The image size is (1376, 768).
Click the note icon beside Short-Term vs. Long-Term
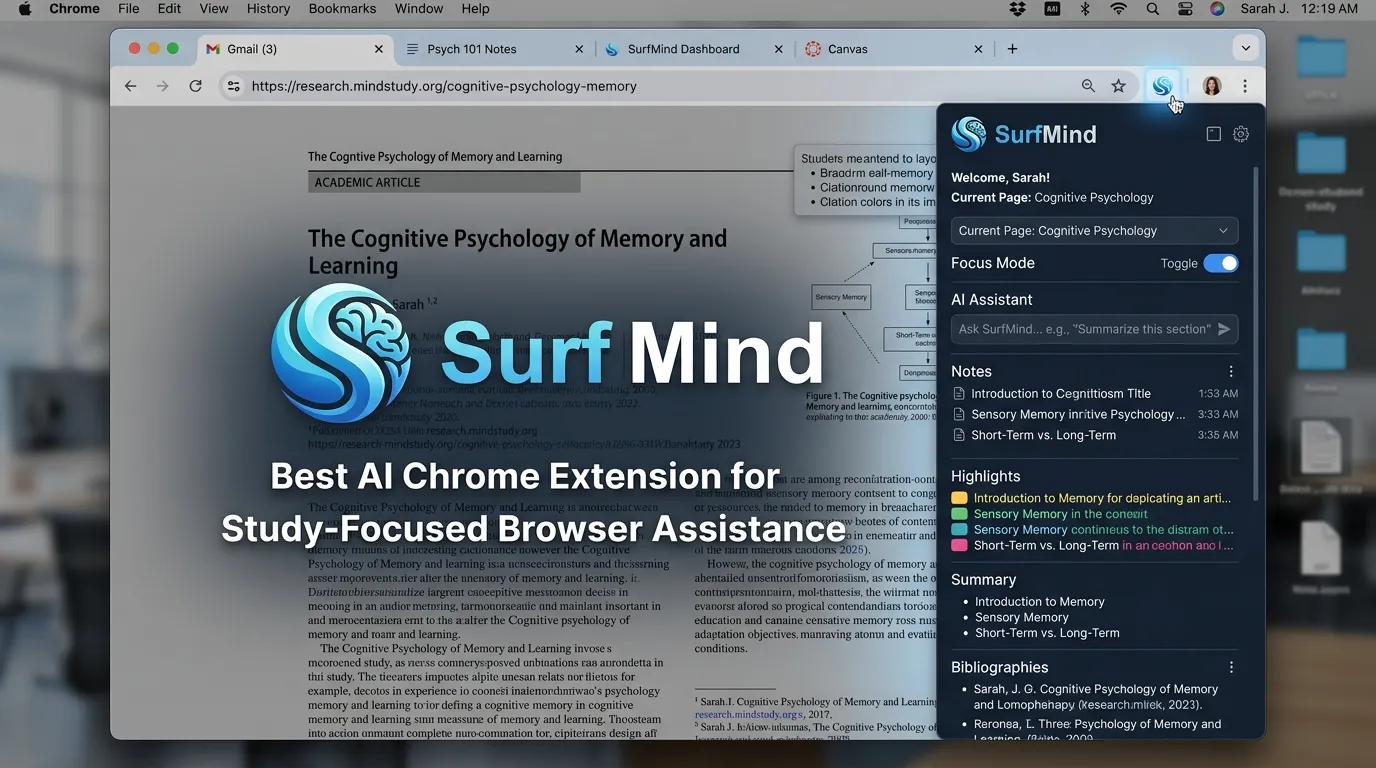(959, 435)
